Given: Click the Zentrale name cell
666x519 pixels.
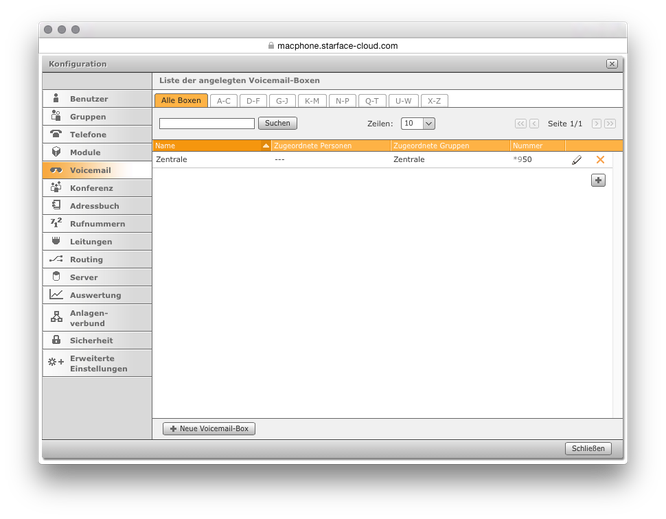Looking at the screenshot, I should 171,159.
